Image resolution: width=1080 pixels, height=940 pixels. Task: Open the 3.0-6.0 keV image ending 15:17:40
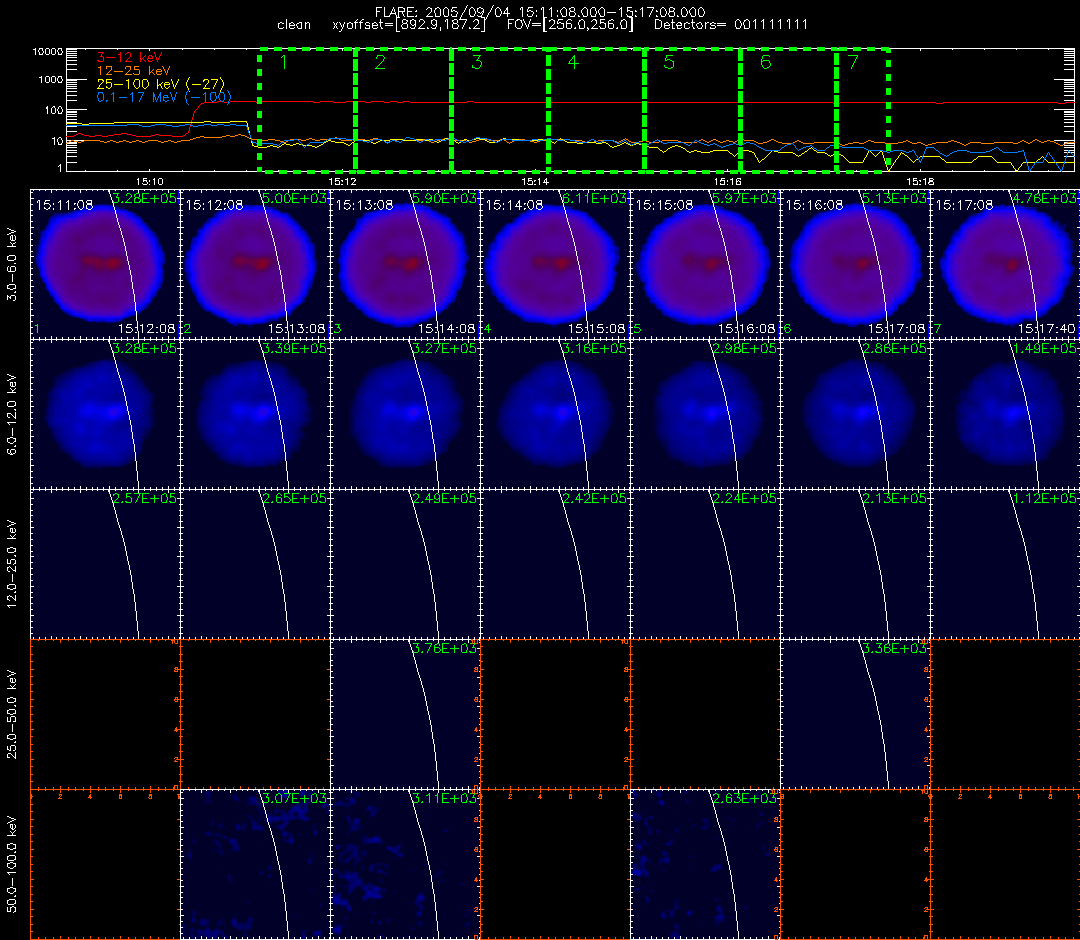pos(1006,264)
